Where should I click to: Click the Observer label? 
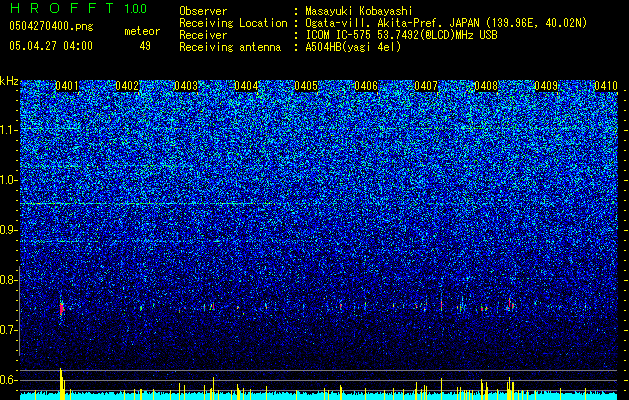(203, 11)
